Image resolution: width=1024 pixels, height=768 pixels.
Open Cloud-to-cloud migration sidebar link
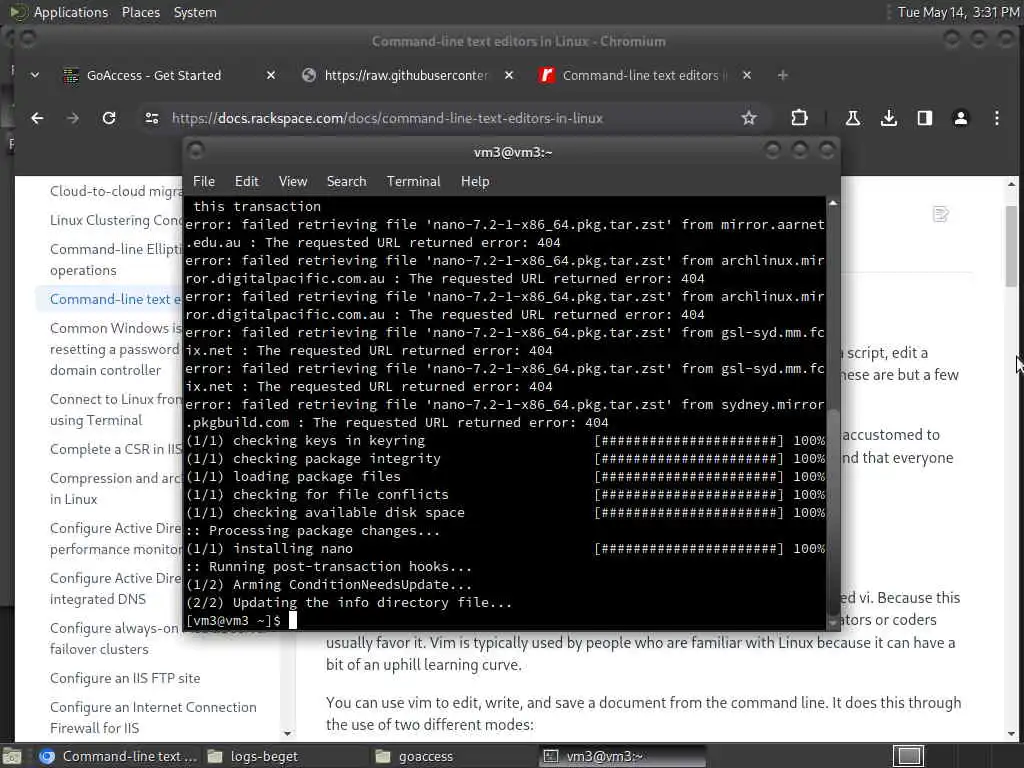116,191
